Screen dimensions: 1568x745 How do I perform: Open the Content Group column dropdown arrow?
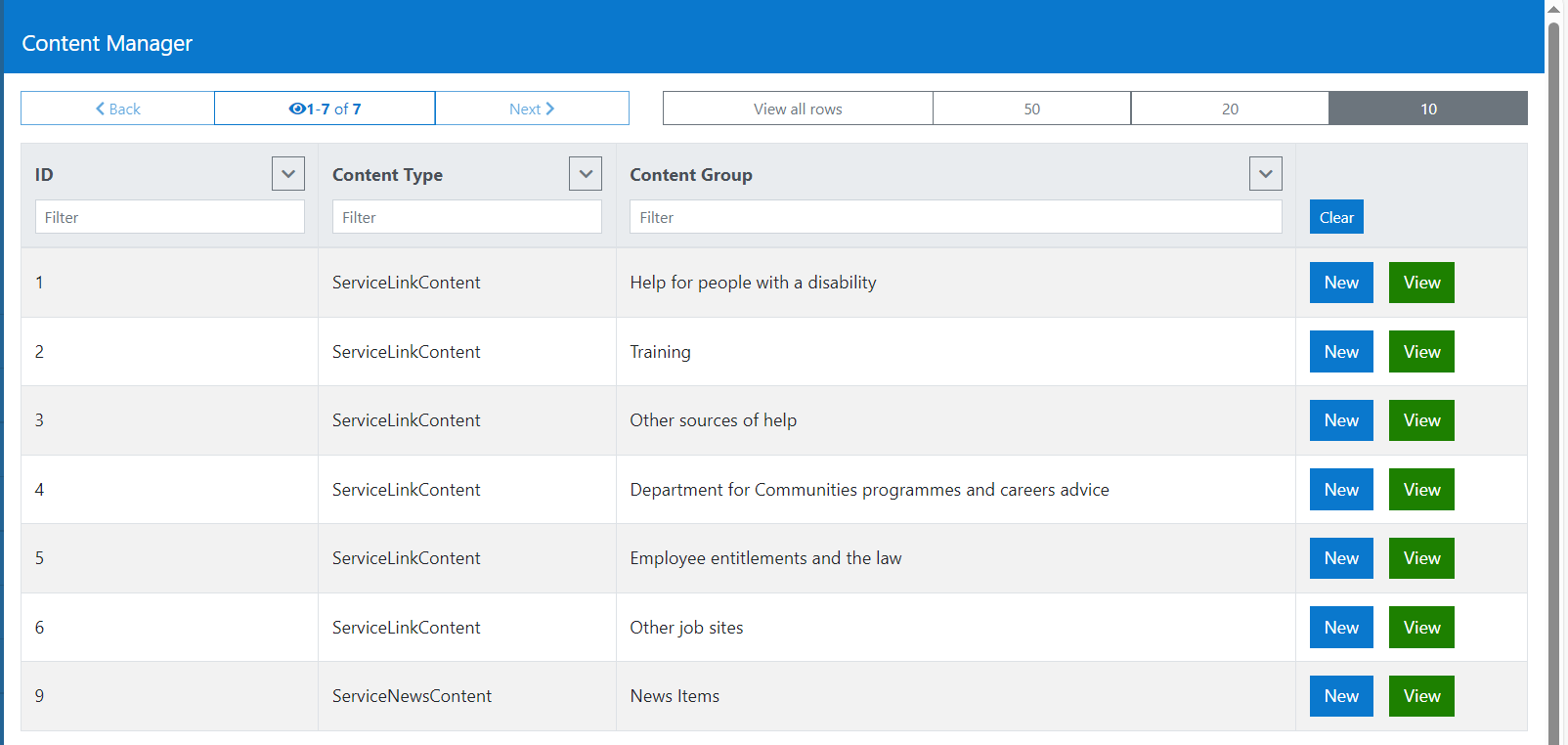click(1266, 174)
